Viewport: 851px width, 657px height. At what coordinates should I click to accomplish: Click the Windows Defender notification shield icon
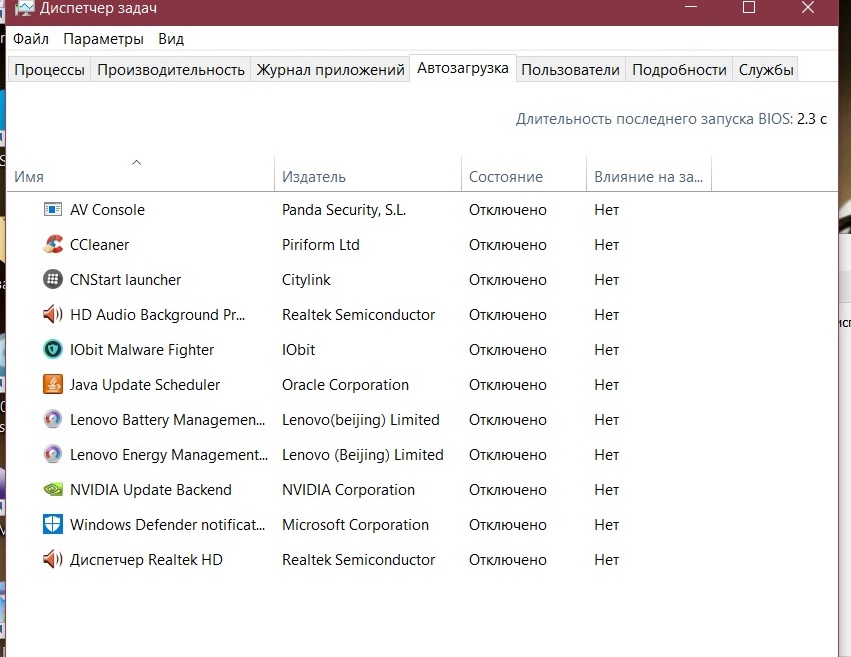coord(53,525)
